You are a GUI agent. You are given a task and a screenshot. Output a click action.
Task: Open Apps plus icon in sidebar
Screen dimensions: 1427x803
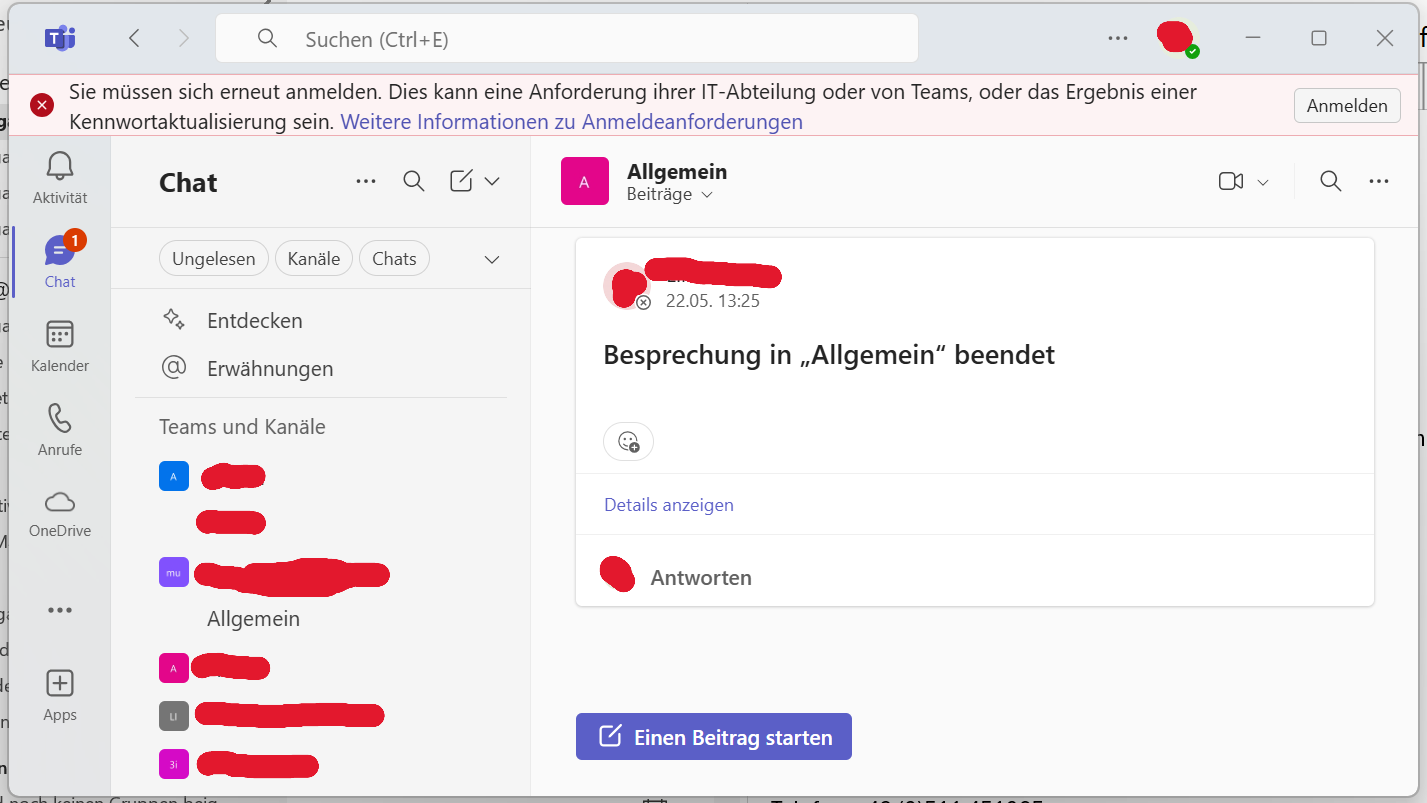[x=60, y=684]
